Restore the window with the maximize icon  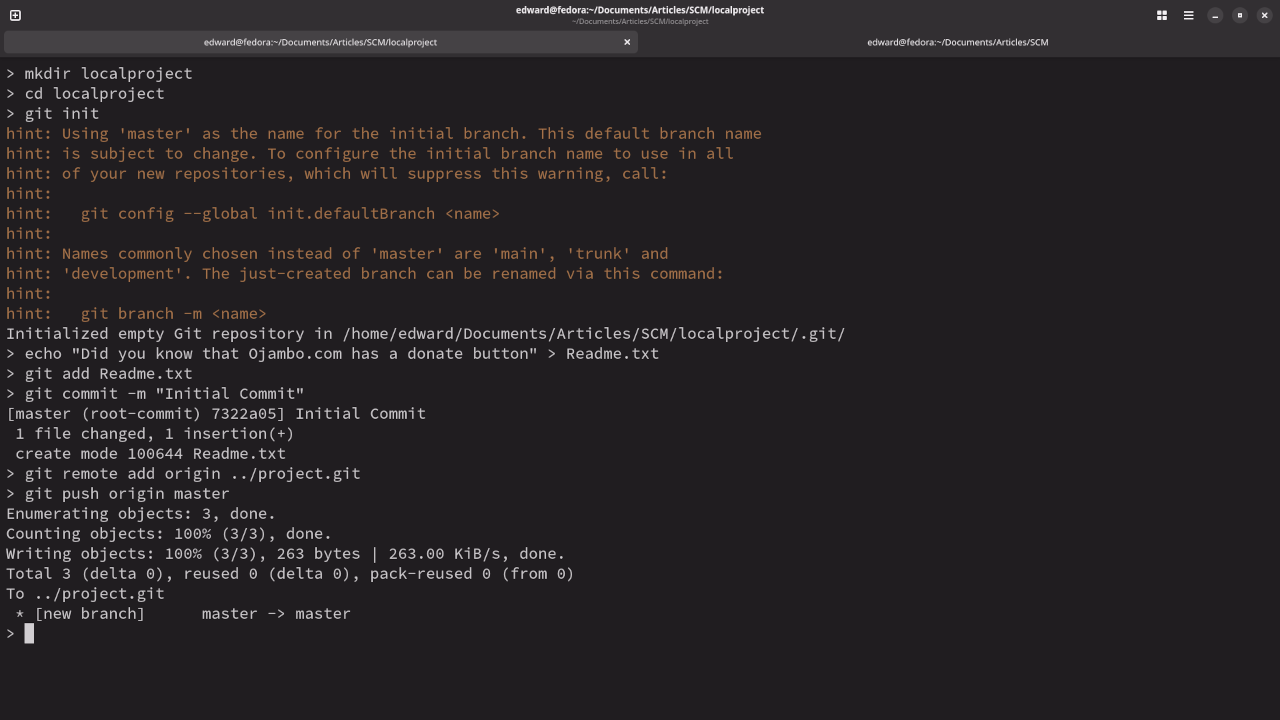[1237, 15]
